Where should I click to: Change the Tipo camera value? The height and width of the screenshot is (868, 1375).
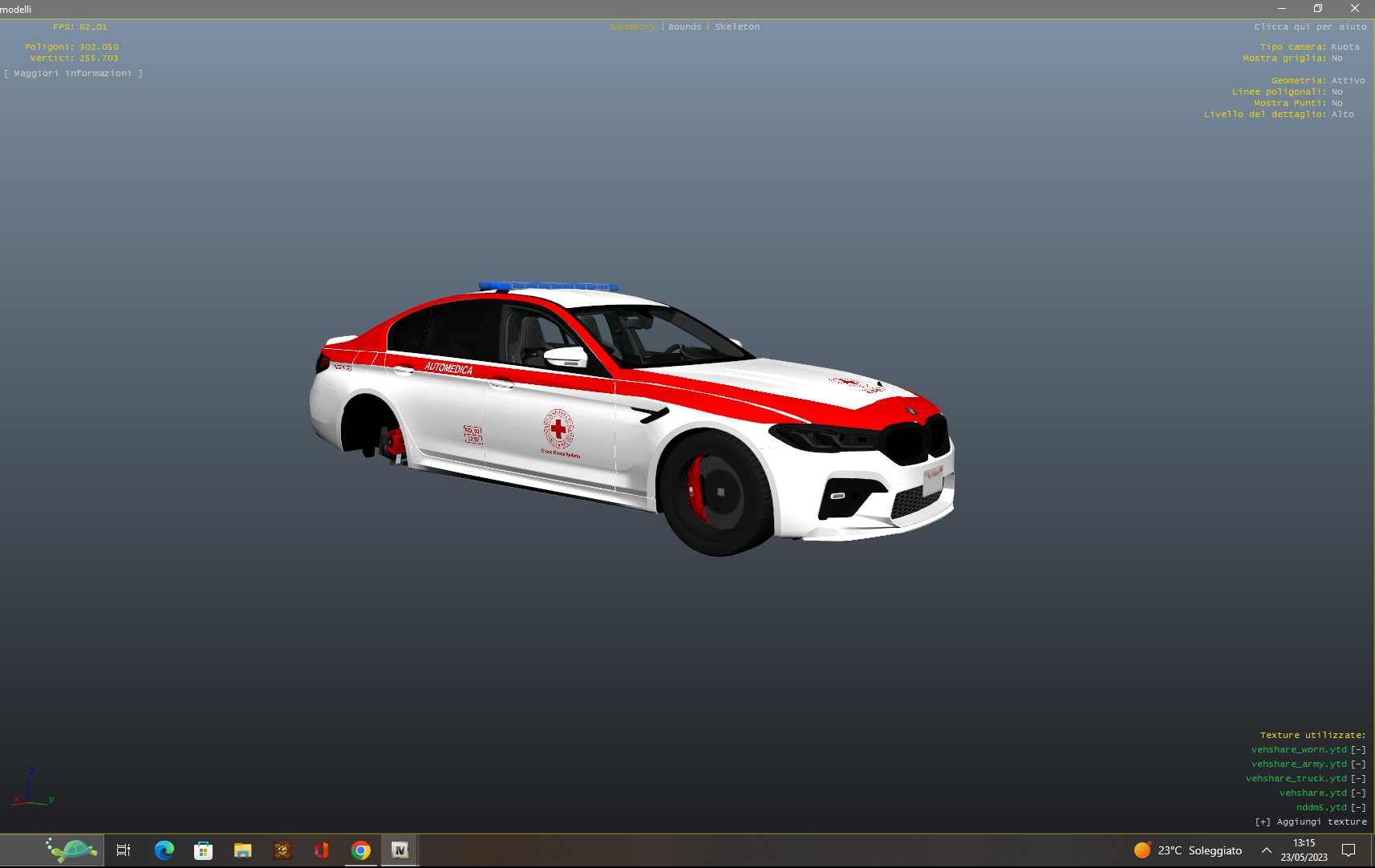coord(1345,47)
